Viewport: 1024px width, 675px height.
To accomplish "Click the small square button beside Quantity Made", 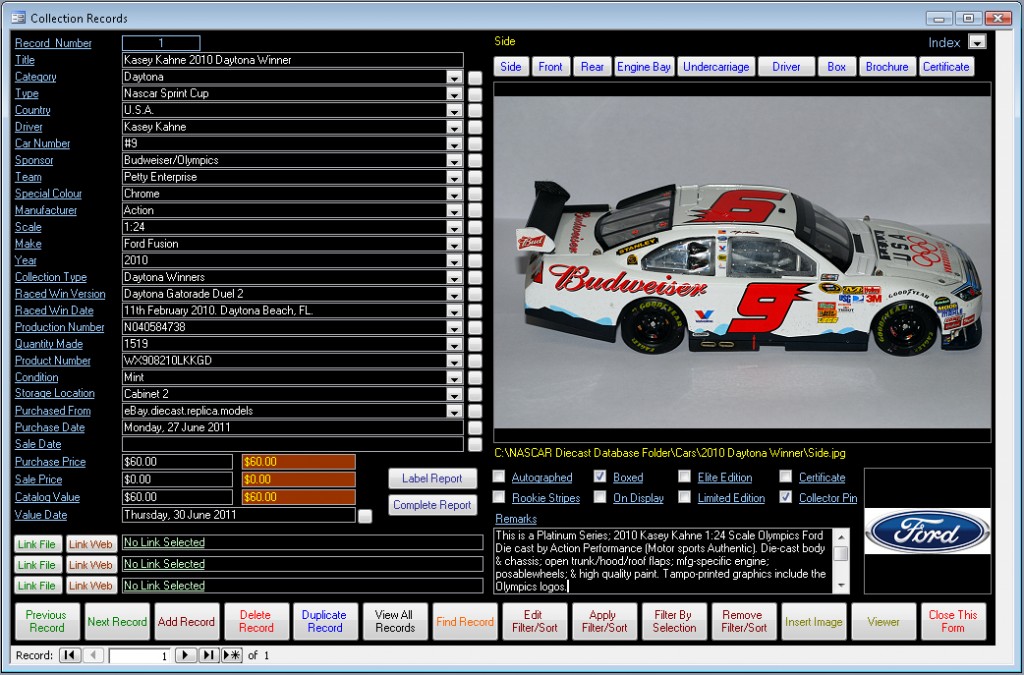I will (475, 345).
